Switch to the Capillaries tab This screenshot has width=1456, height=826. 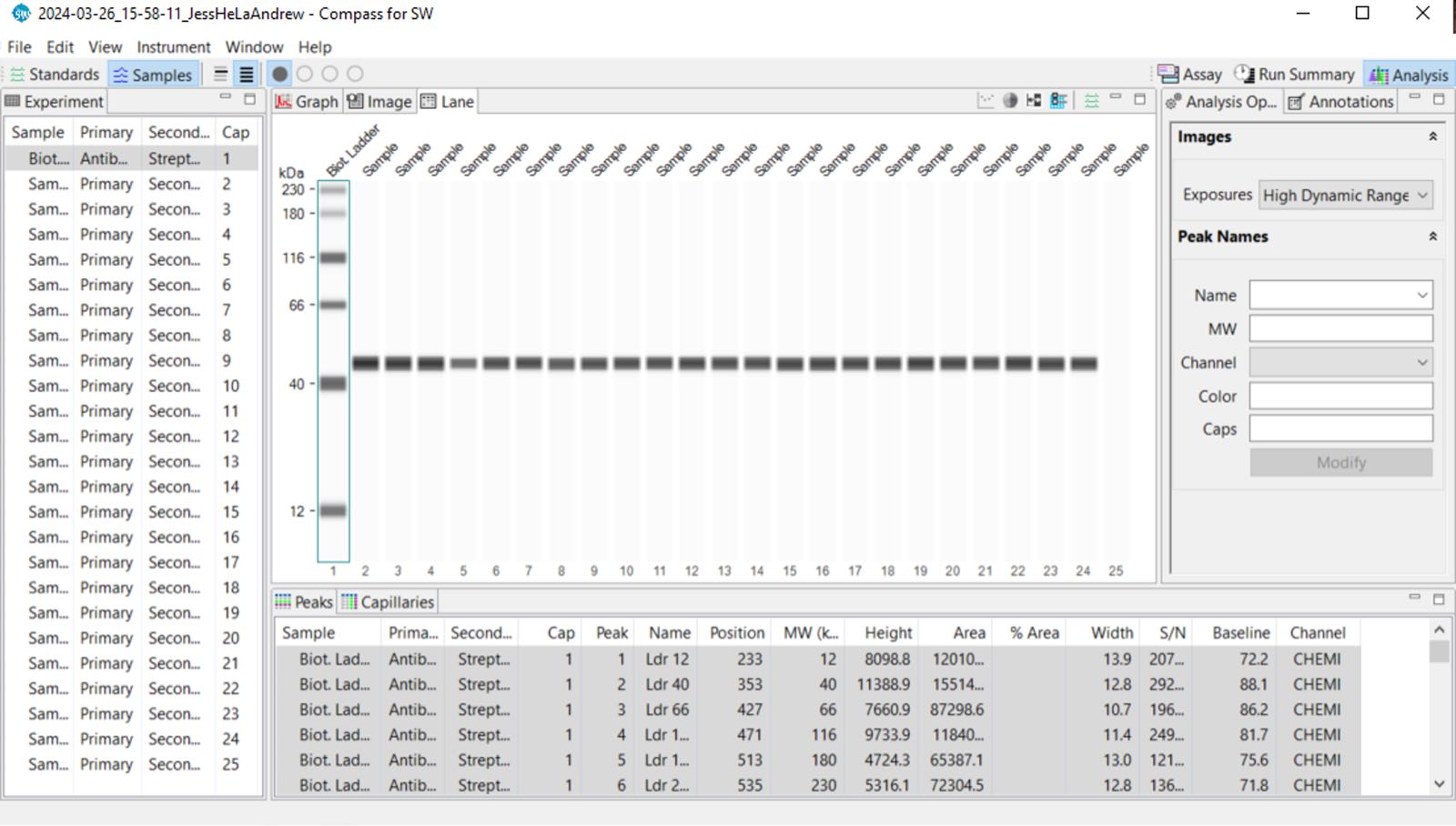click(388, 602)
